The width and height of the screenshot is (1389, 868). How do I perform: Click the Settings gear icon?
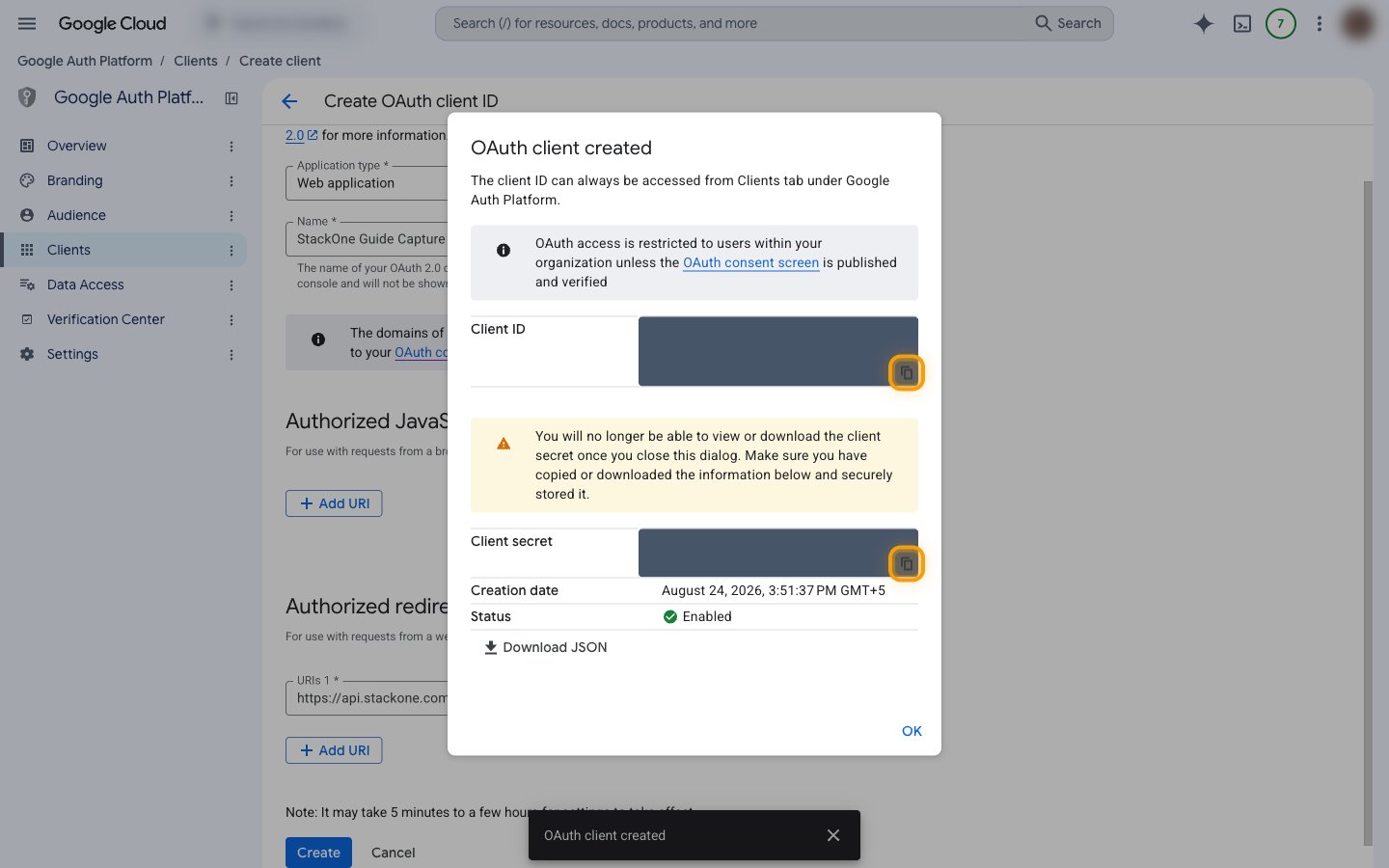click(x=27, y=354)
